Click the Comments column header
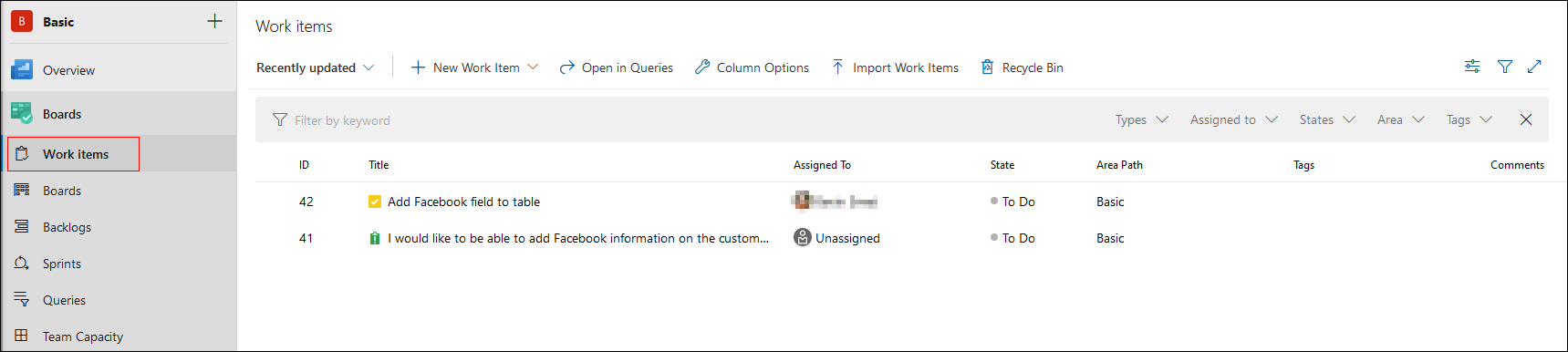The height and width of the screenshot is (352, 1568). 1517,165
